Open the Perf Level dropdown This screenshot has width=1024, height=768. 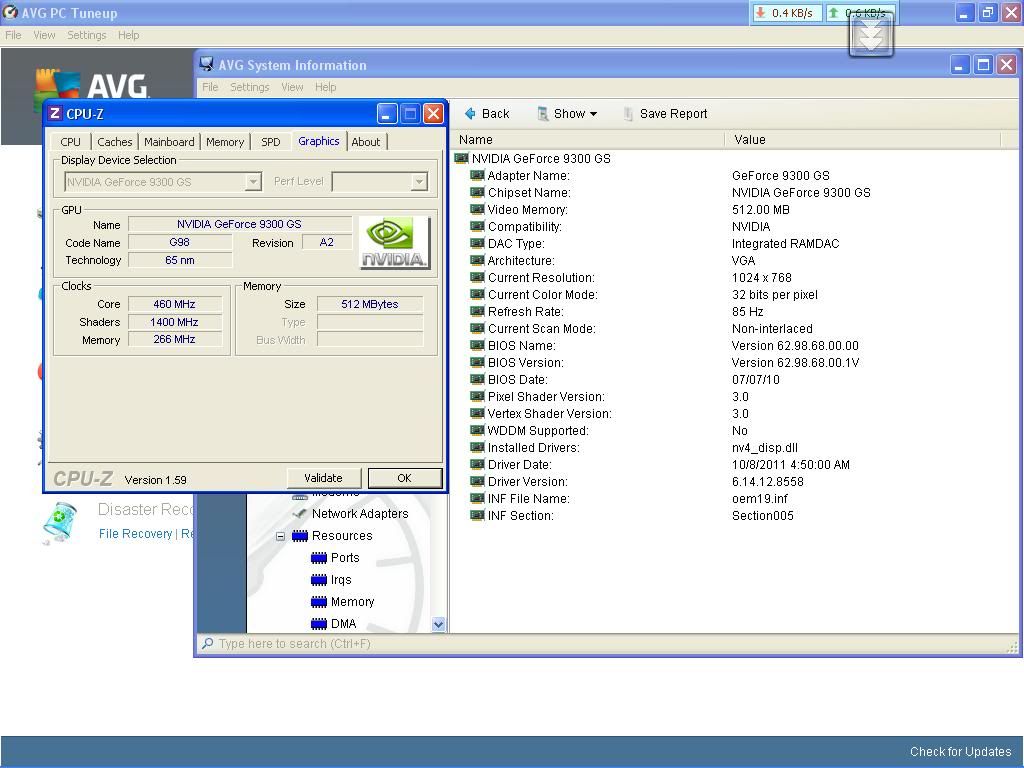(419, 182)
